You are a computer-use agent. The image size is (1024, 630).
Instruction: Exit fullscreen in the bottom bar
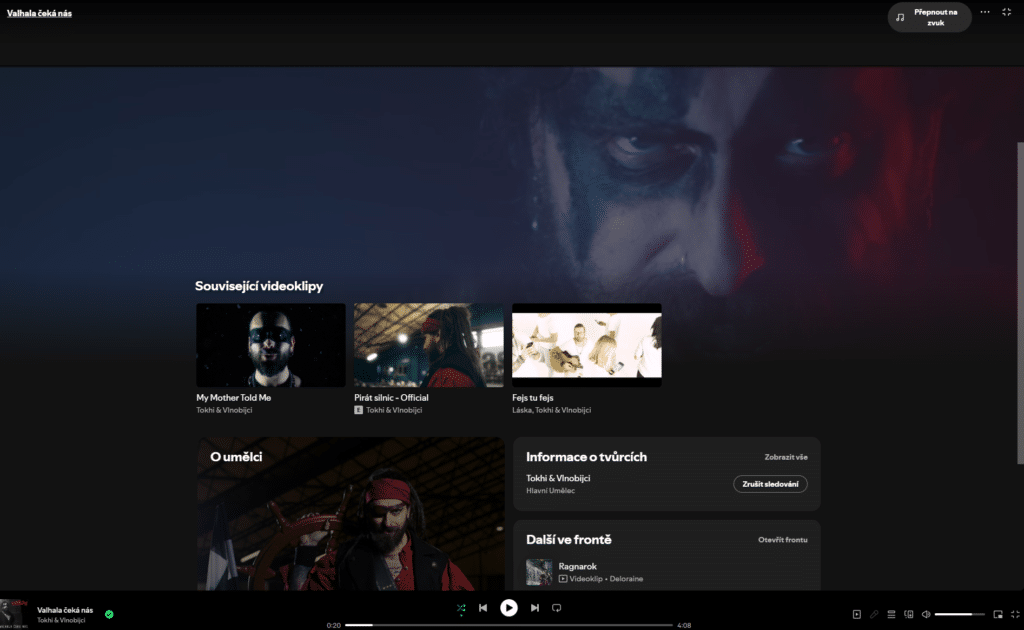click(x=1015, y=614)
